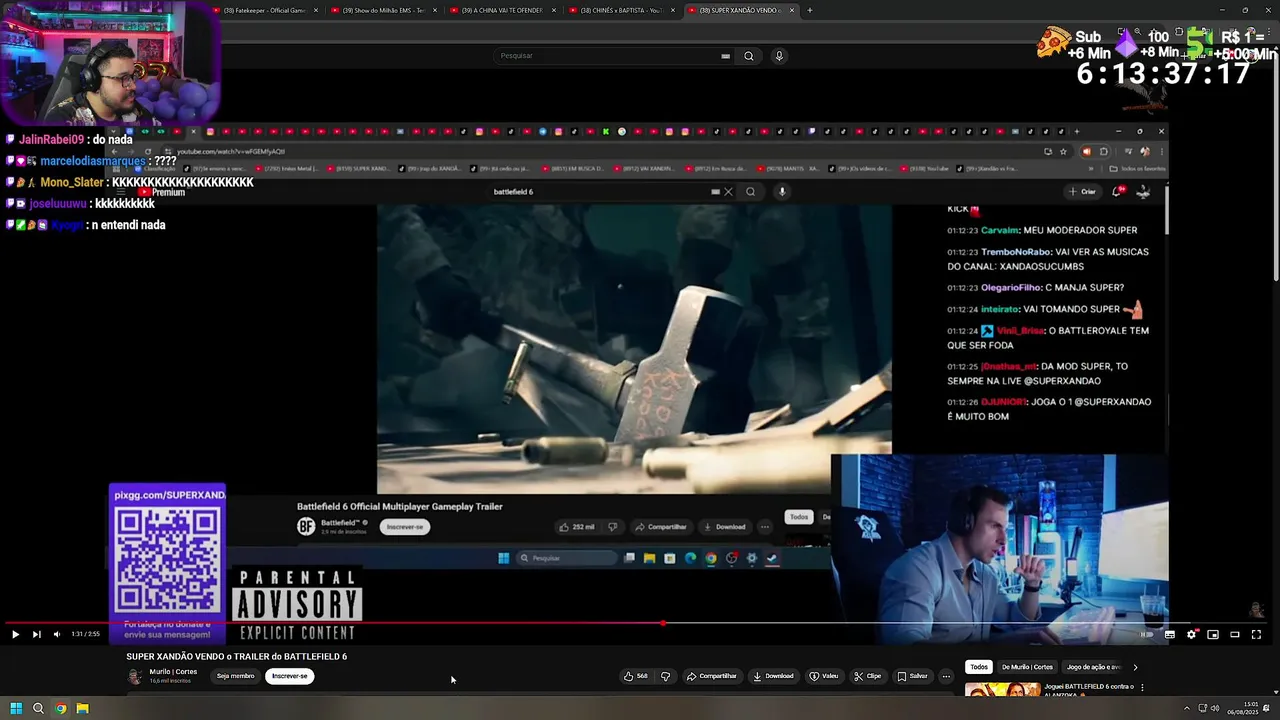Open Windows taskbar search magnifier
The height and width of the screenshot is (720, 1280).
coord(38,708)
